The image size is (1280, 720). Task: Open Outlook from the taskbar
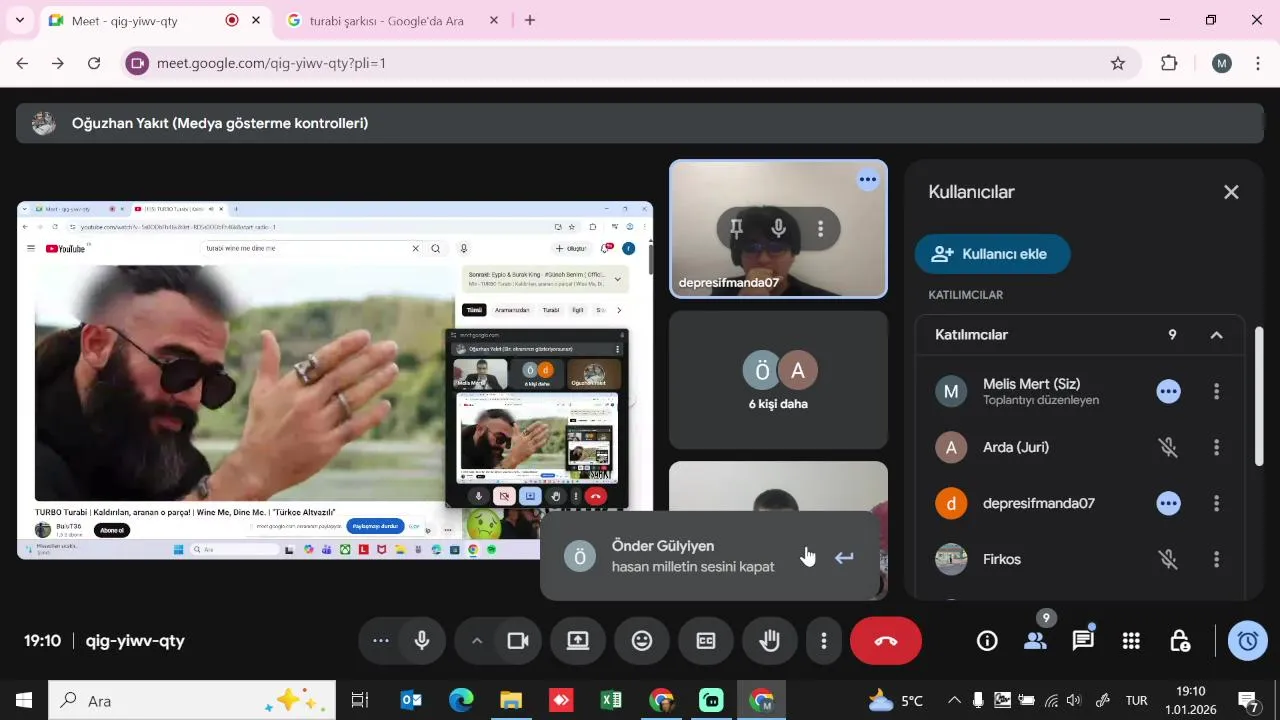411,701
